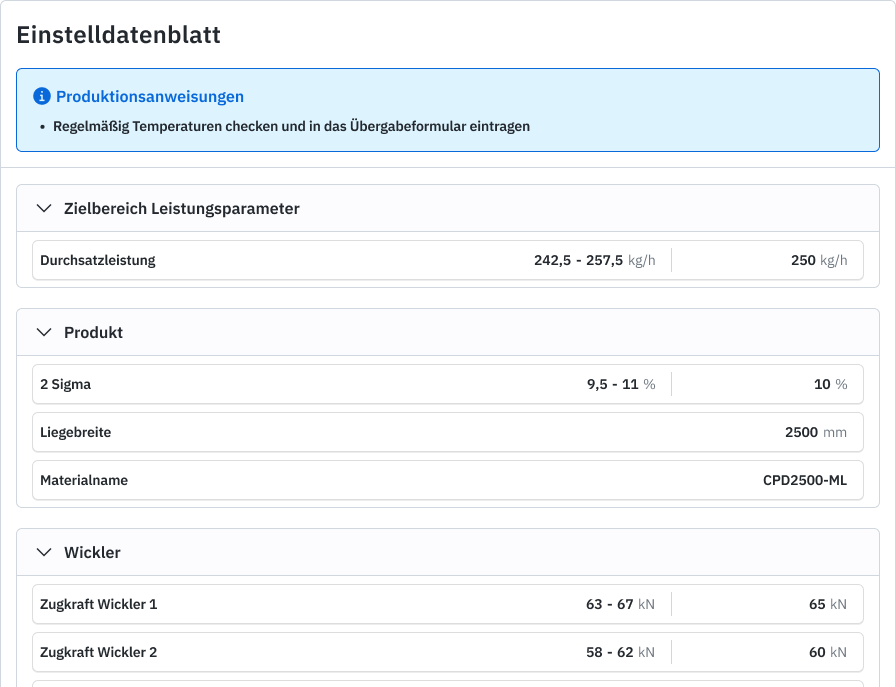
Task: Click the 60 kN Wickler 2 target value
Action: (827, 653)
